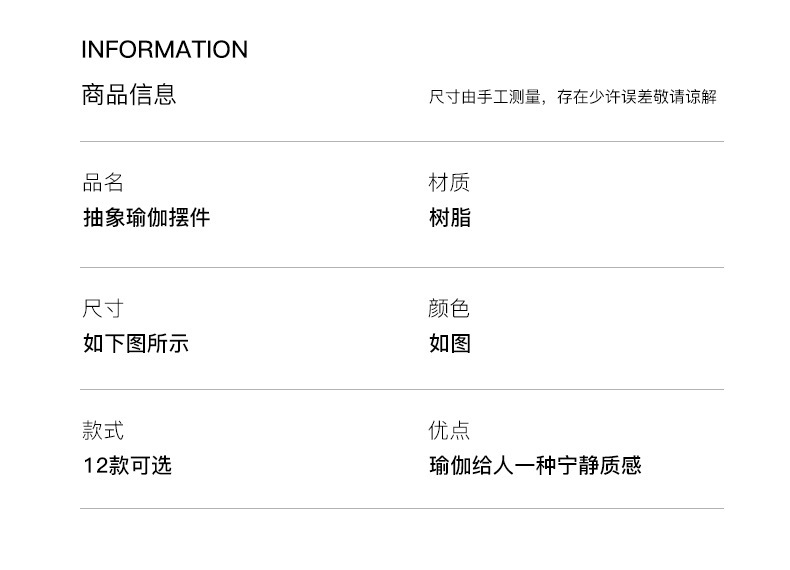Click the 品名 field label
The height and width of the screenshot is (570, 790).
pyautogui.click(x=103, y=183)
